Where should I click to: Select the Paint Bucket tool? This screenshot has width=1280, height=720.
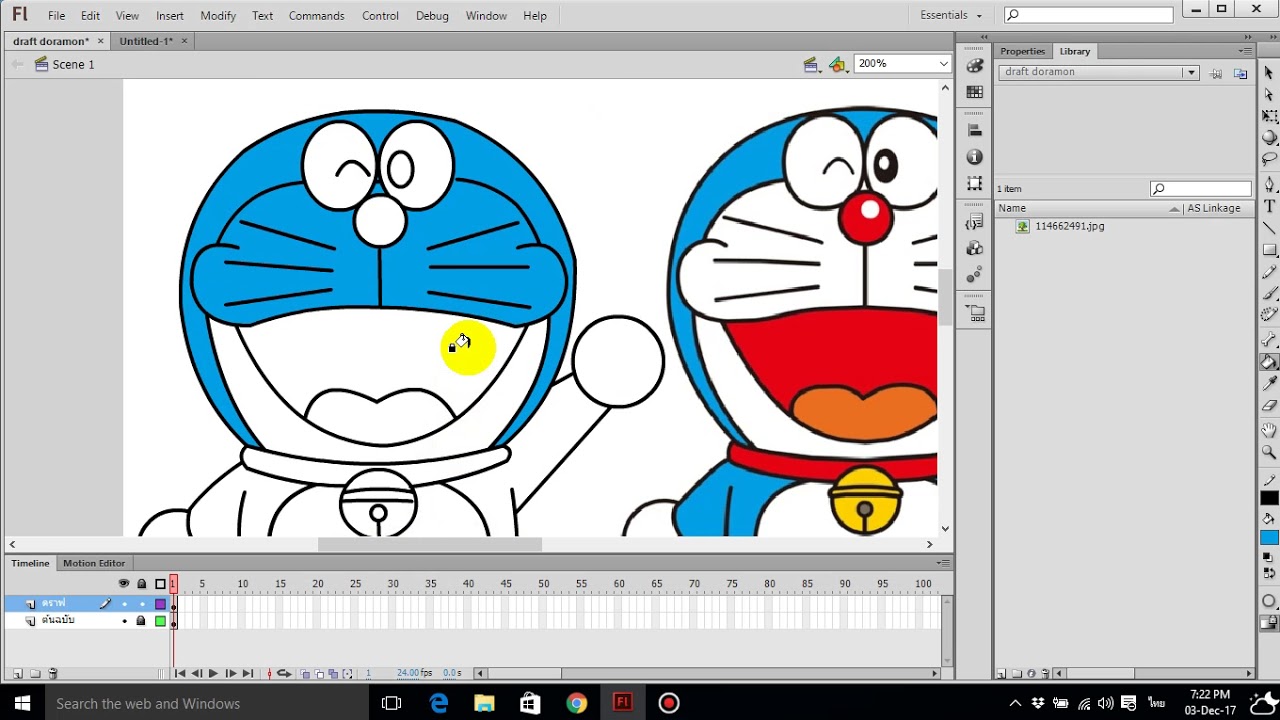[x=1269, y=362]
